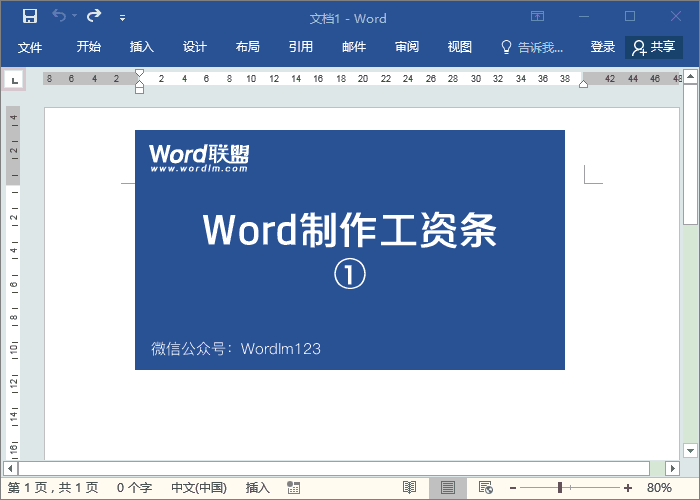700x500 pixels.
Task: Click the vertical scrollbar thumb
Action: pyautogui.click(x=691, y=154)
